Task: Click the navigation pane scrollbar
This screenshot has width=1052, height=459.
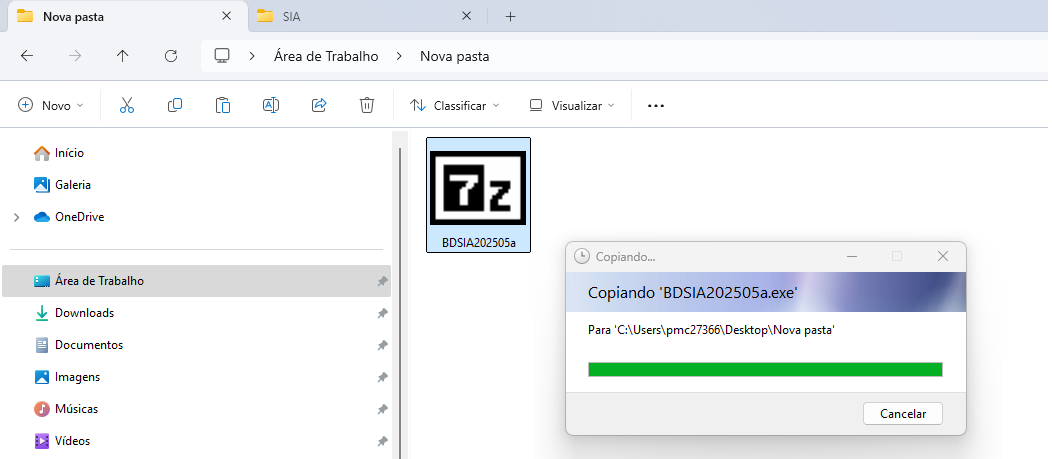Action: (401, 302)
